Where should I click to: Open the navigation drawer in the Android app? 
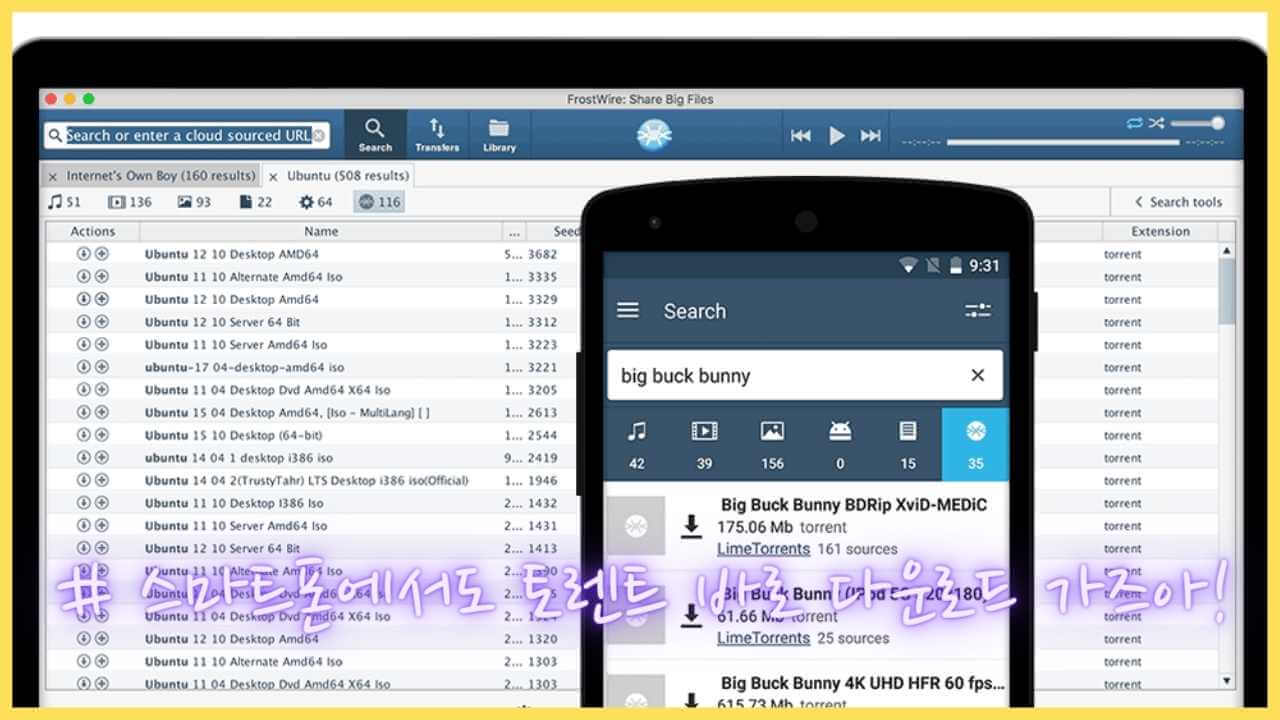pyautogui.click(x=628, y=310)
